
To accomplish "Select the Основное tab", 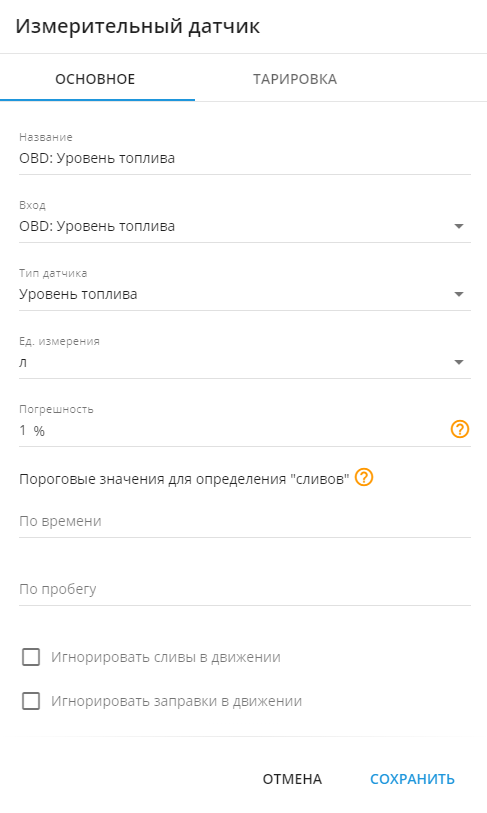I will 95,79.
